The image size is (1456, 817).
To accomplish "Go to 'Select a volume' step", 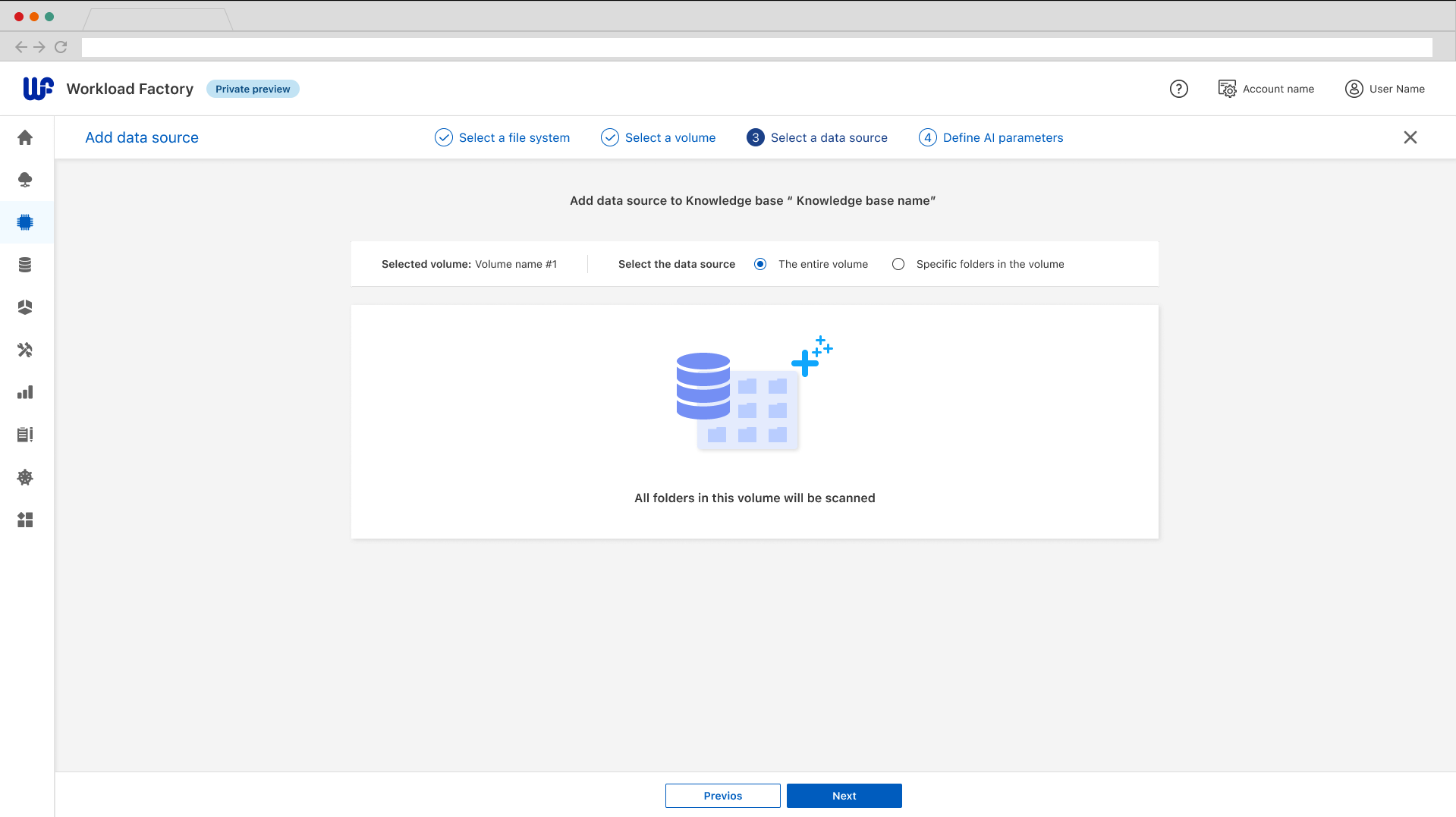I will [x=658, y=137].
